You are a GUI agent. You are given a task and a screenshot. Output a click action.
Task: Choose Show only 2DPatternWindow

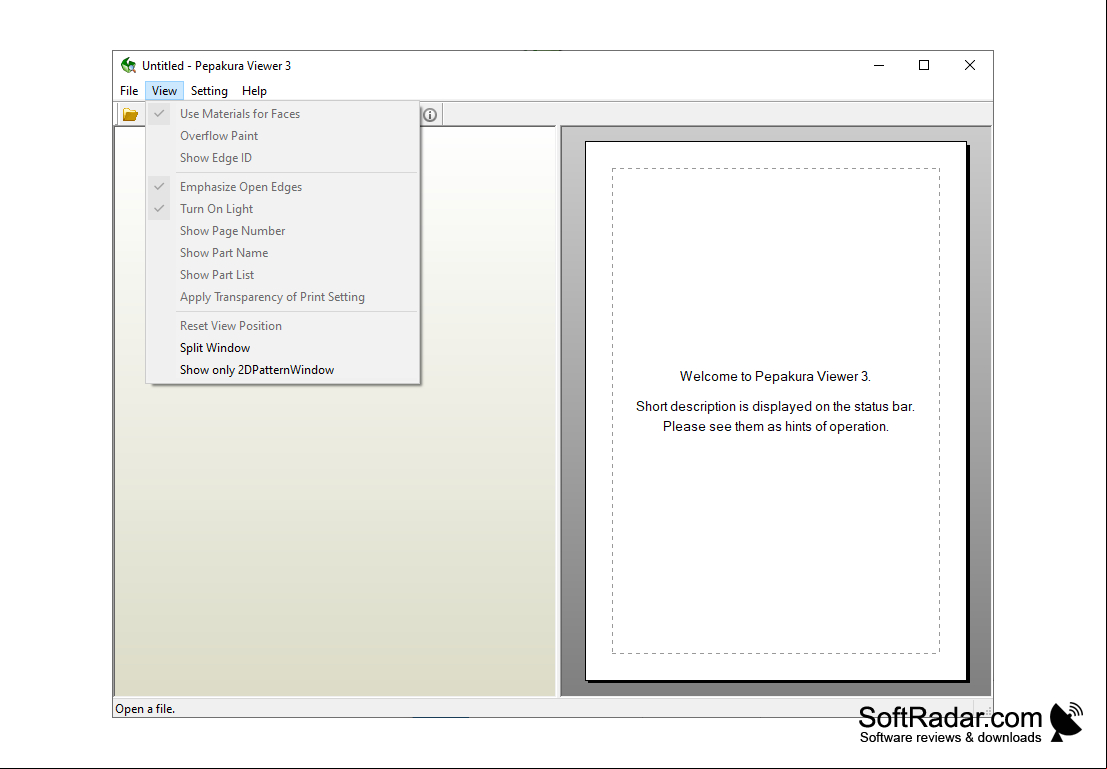click(x=282, y=369)
